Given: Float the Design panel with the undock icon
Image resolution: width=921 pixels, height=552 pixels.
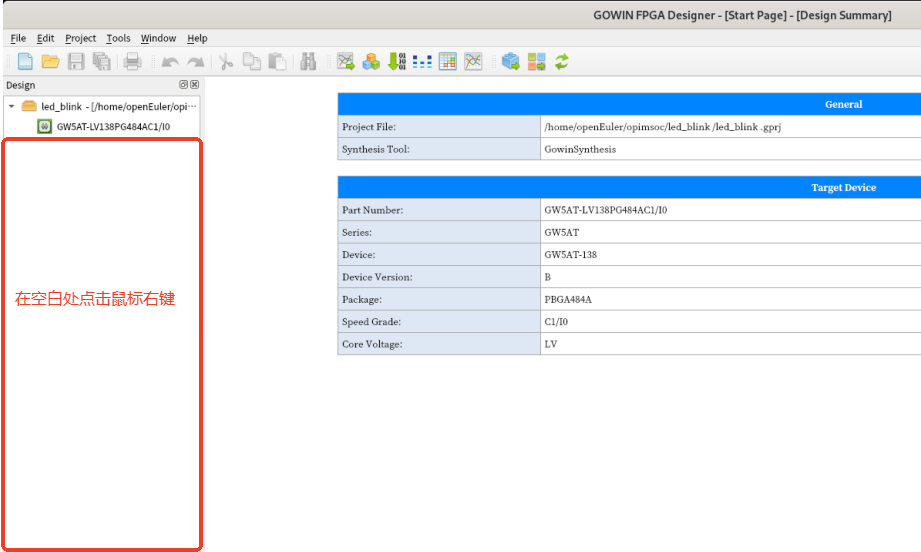Looking at the screenshot, I should [x=183, y=85].
